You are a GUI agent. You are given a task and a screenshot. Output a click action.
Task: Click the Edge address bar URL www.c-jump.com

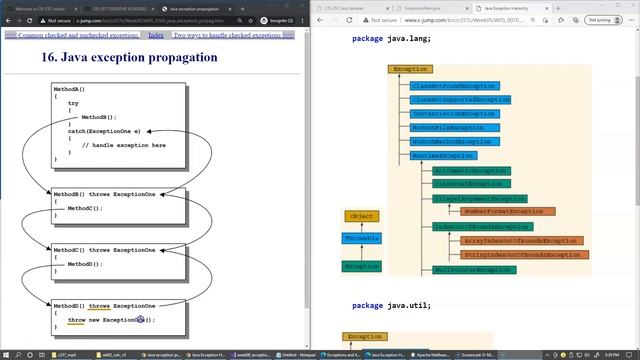(x=464, y=20)
